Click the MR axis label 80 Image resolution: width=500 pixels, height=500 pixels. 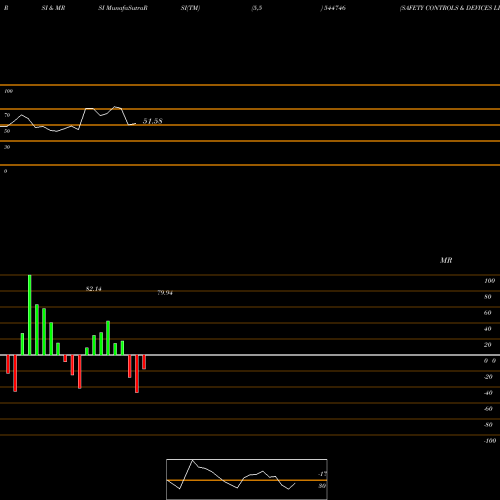point(488,297)
